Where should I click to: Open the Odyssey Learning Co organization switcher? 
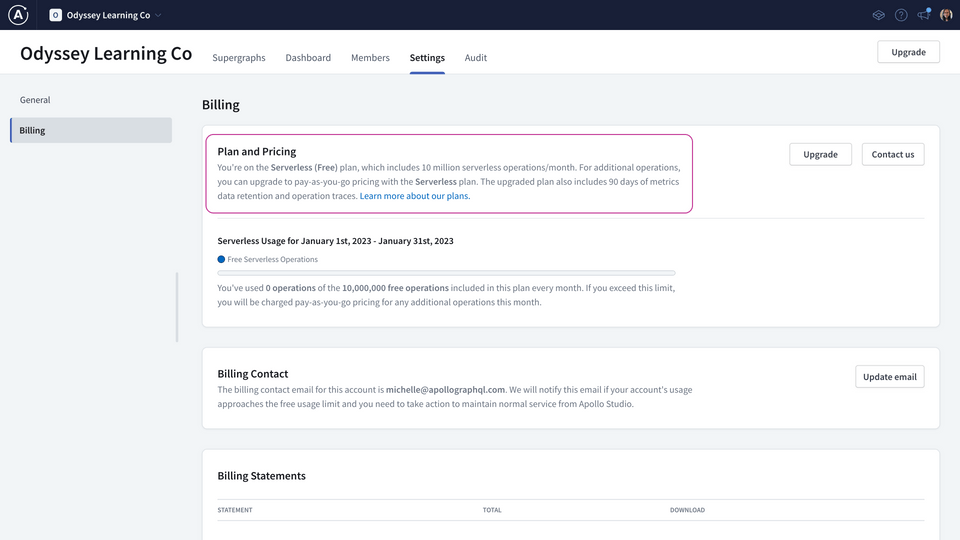105,15
